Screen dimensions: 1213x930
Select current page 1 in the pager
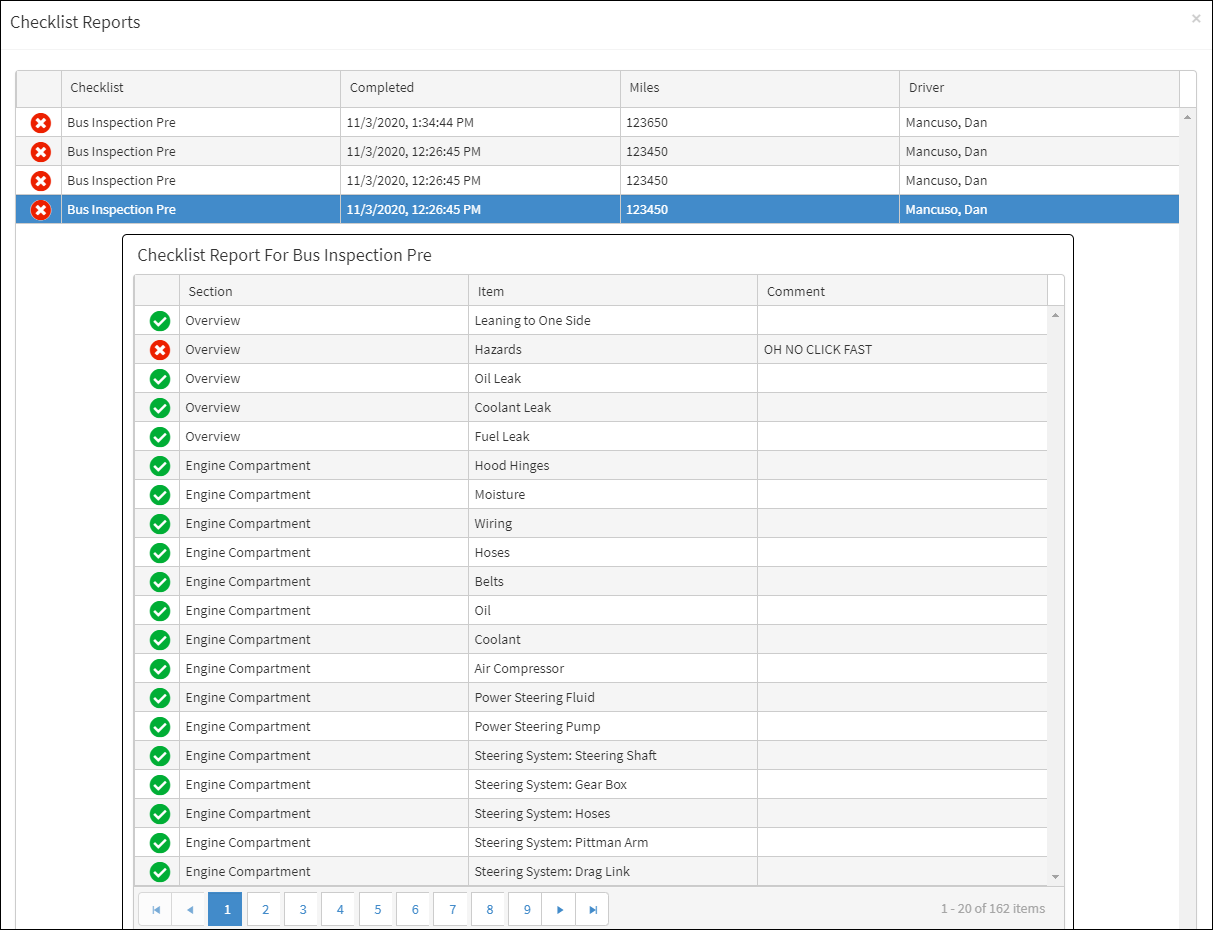(x=226, y=909)
